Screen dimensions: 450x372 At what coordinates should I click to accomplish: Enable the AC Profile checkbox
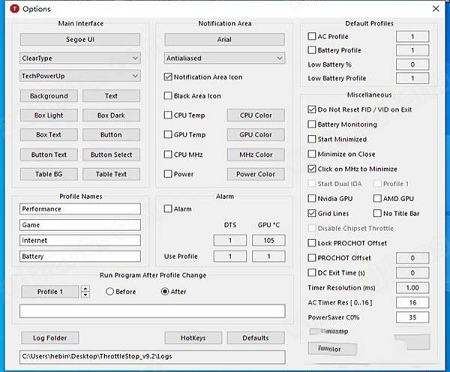click(312, 36)
